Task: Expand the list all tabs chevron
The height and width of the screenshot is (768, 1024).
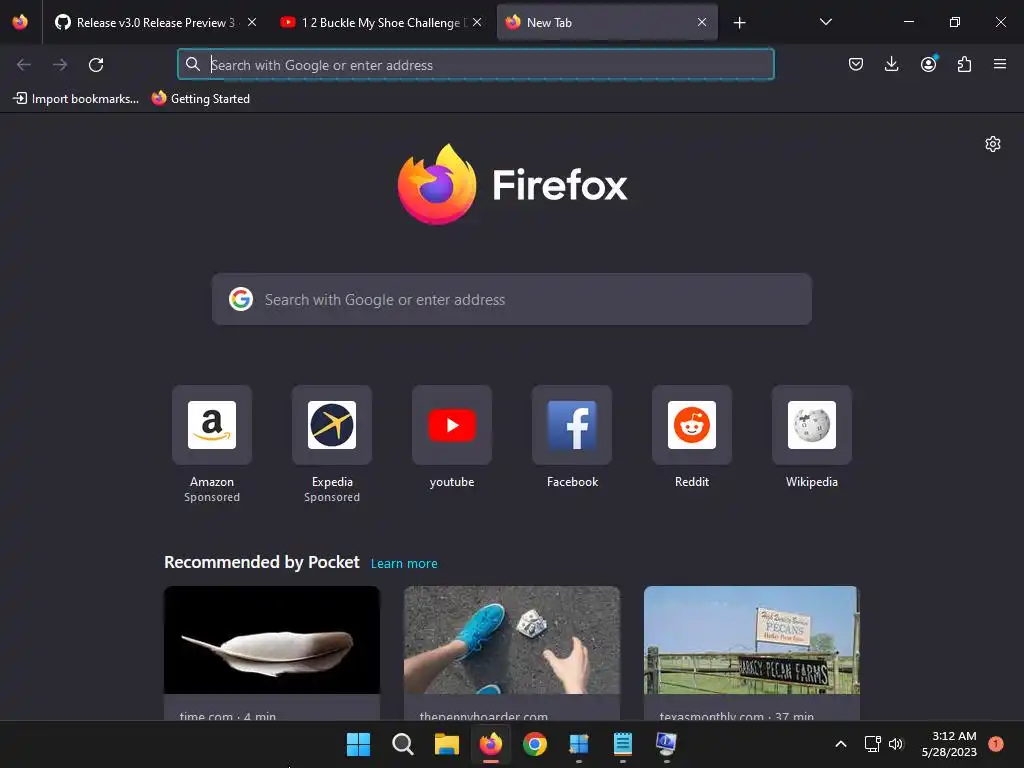Action: coord(825,22)
